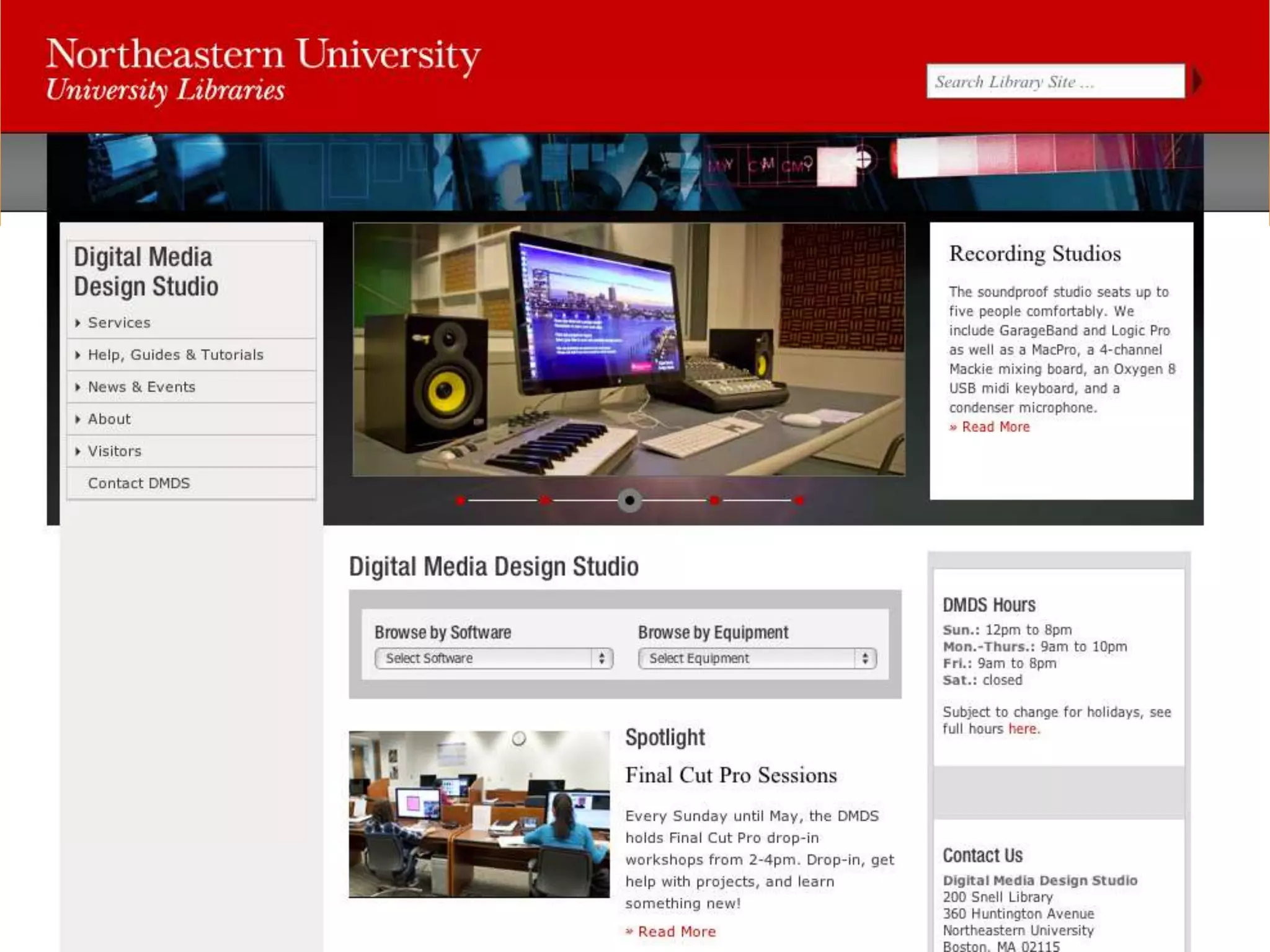1270x952 pixels.
Task: Open the Select Equipment dropdown
Action: [x=757, y=658]
